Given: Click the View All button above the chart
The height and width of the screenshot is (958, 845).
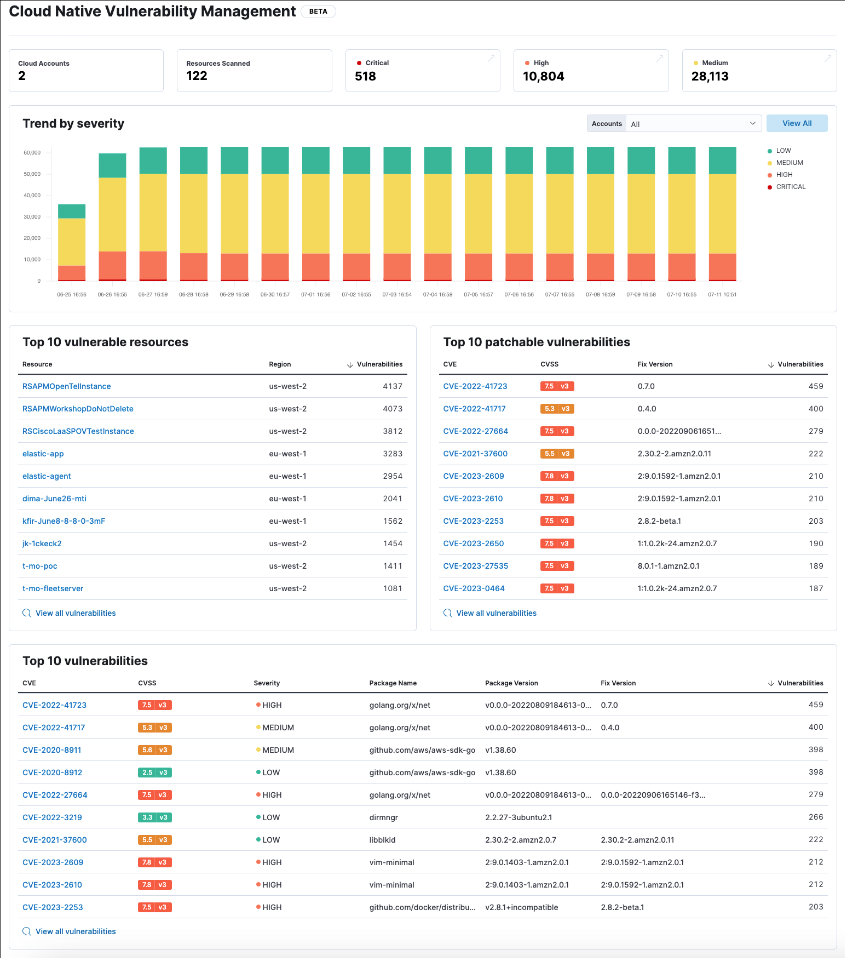Looking at the screenshot, I should [797, 122].
